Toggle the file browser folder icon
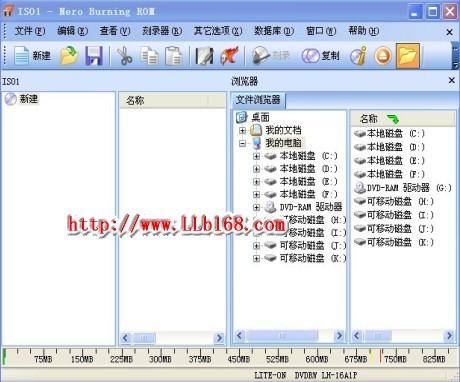Image resolution: width=460 pixels, height=382 pixels. pos(408,56)
